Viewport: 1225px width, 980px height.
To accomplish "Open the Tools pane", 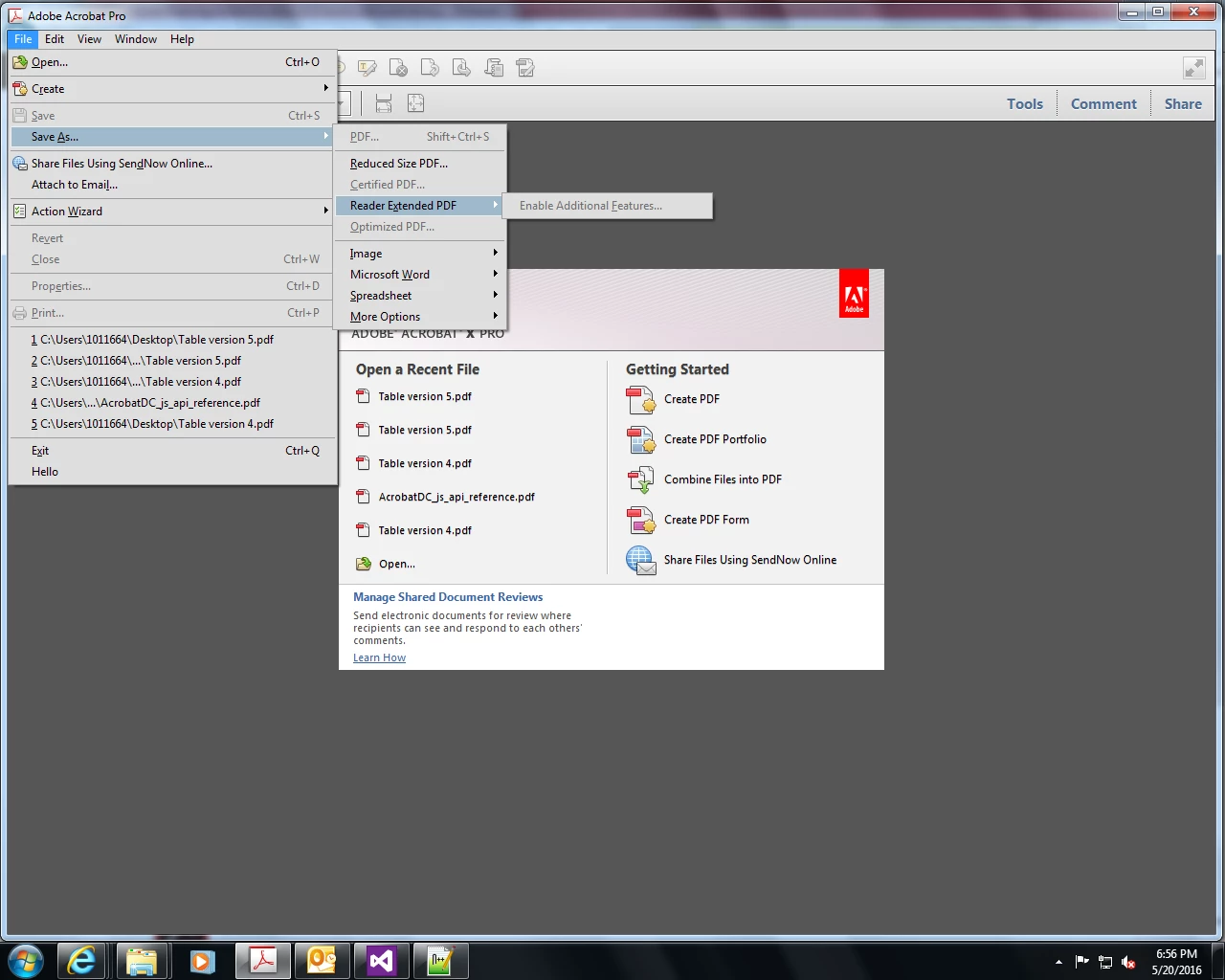I will pos(1024,103).
